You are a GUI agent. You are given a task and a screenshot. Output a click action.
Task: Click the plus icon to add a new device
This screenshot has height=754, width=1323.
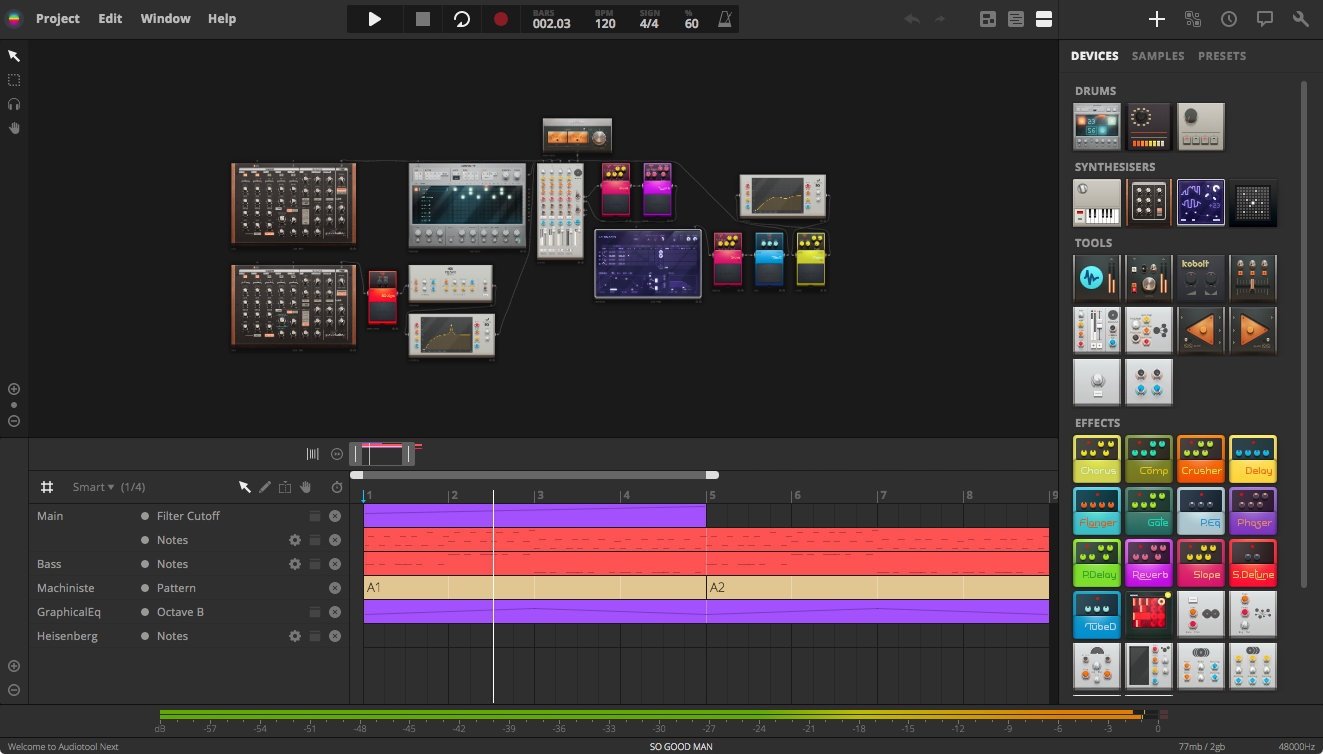(x=1156, y=18)
